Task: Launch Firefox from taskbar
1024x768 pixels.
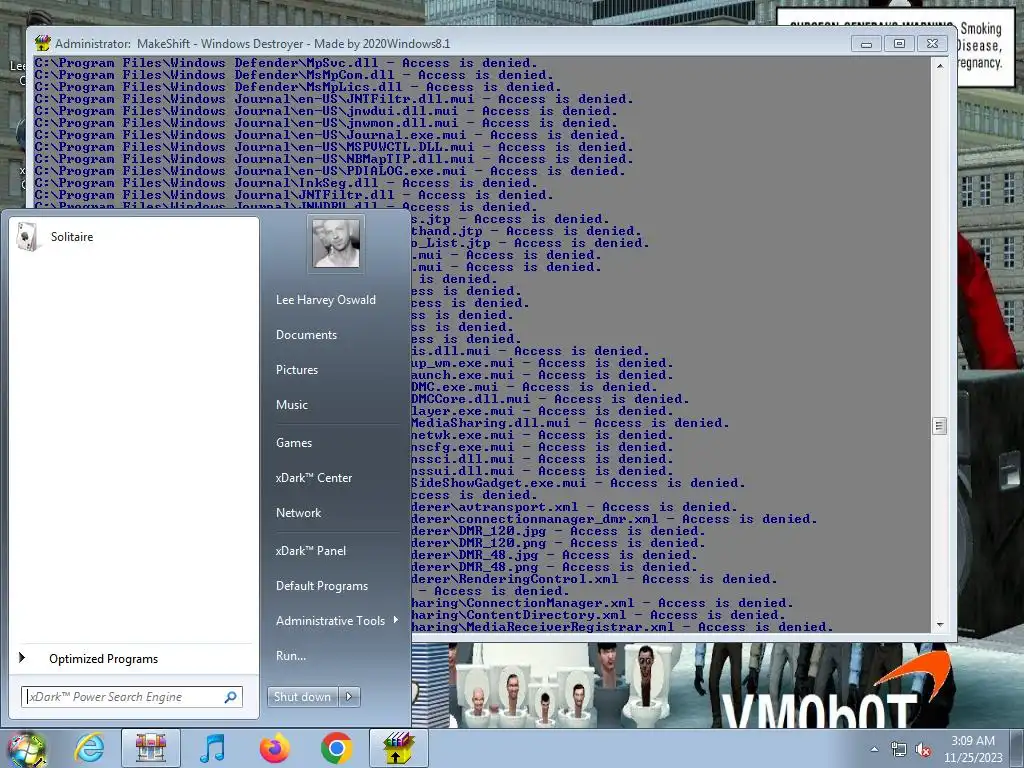Action: [x=274, y=748]
